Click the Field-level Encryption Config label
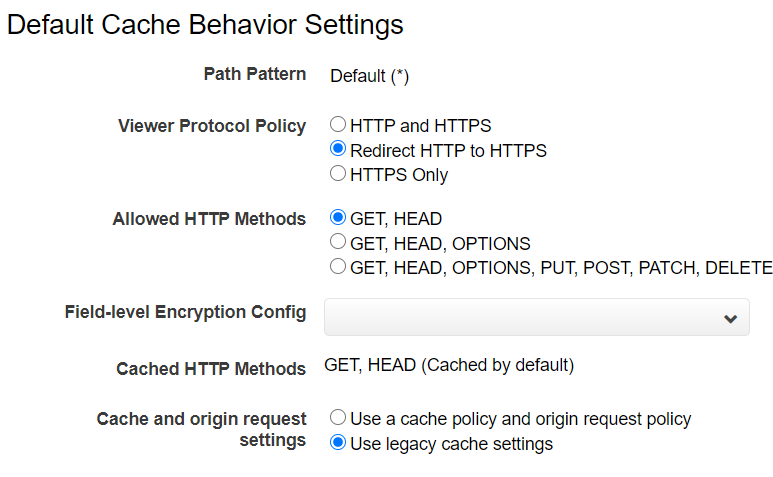773x477 pixels. coord(185,312)
